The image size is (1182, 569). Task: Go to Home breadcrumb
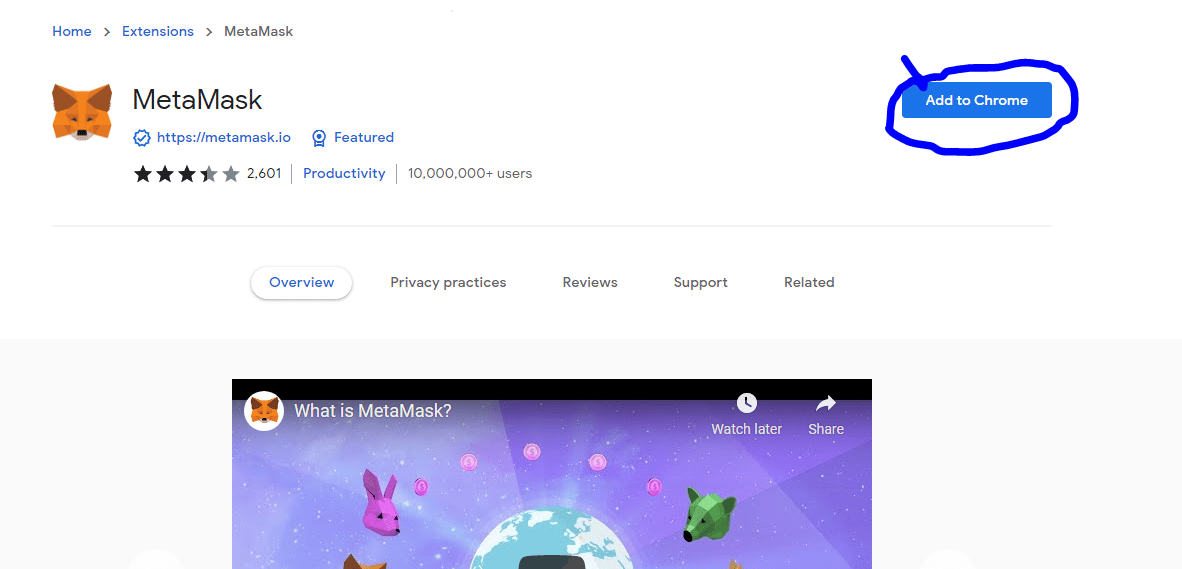(72, 32)
